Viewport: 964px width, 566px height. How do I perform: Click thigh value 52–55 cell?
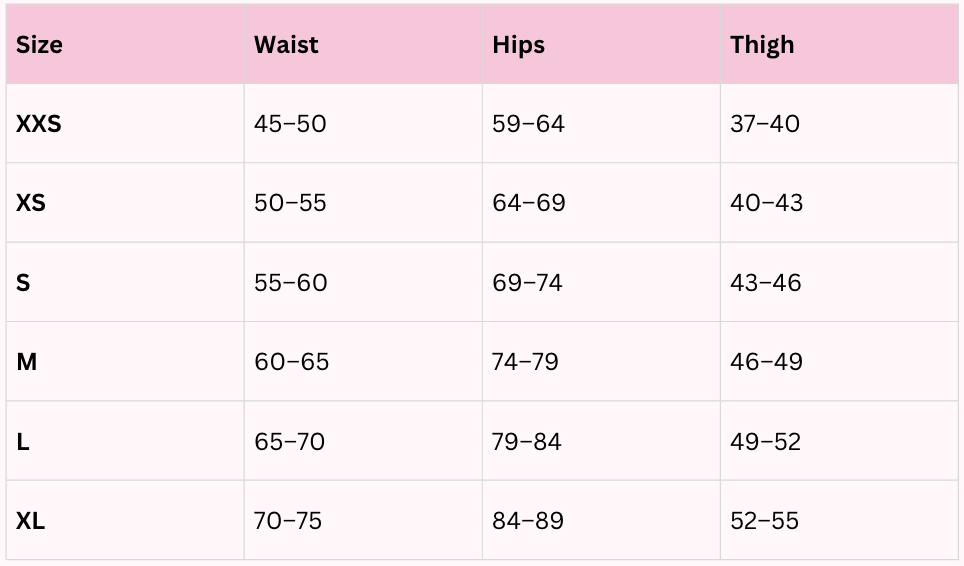pos(764,521)
